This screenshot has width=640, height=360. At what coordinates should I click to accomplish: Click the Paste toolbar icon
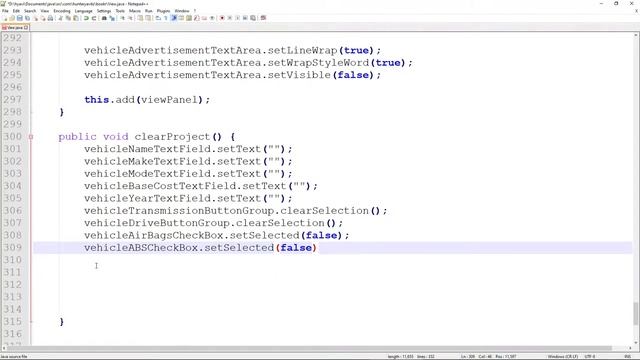tap(76, 18)
